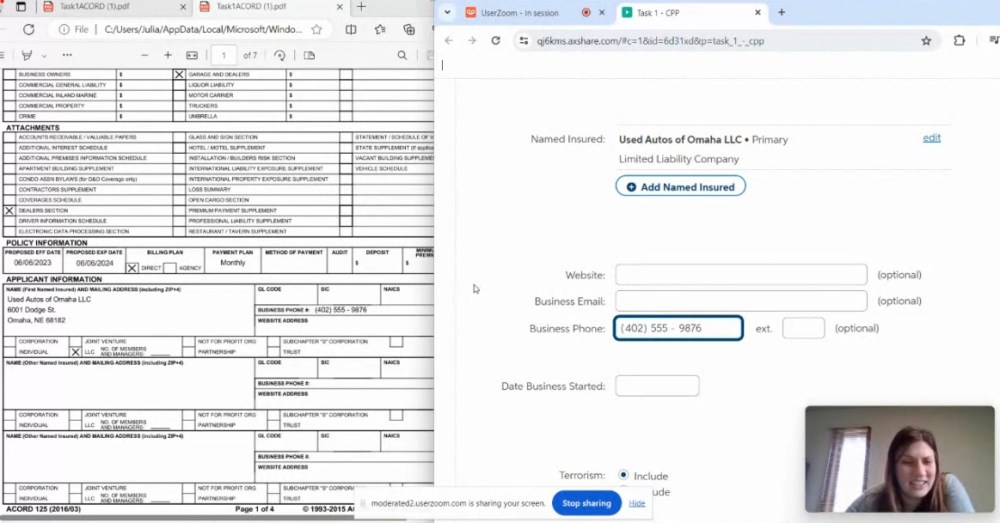The image size is (1000, 523).
Task: Click the Add Named Insured button
Action: click(x=680, y=187)
